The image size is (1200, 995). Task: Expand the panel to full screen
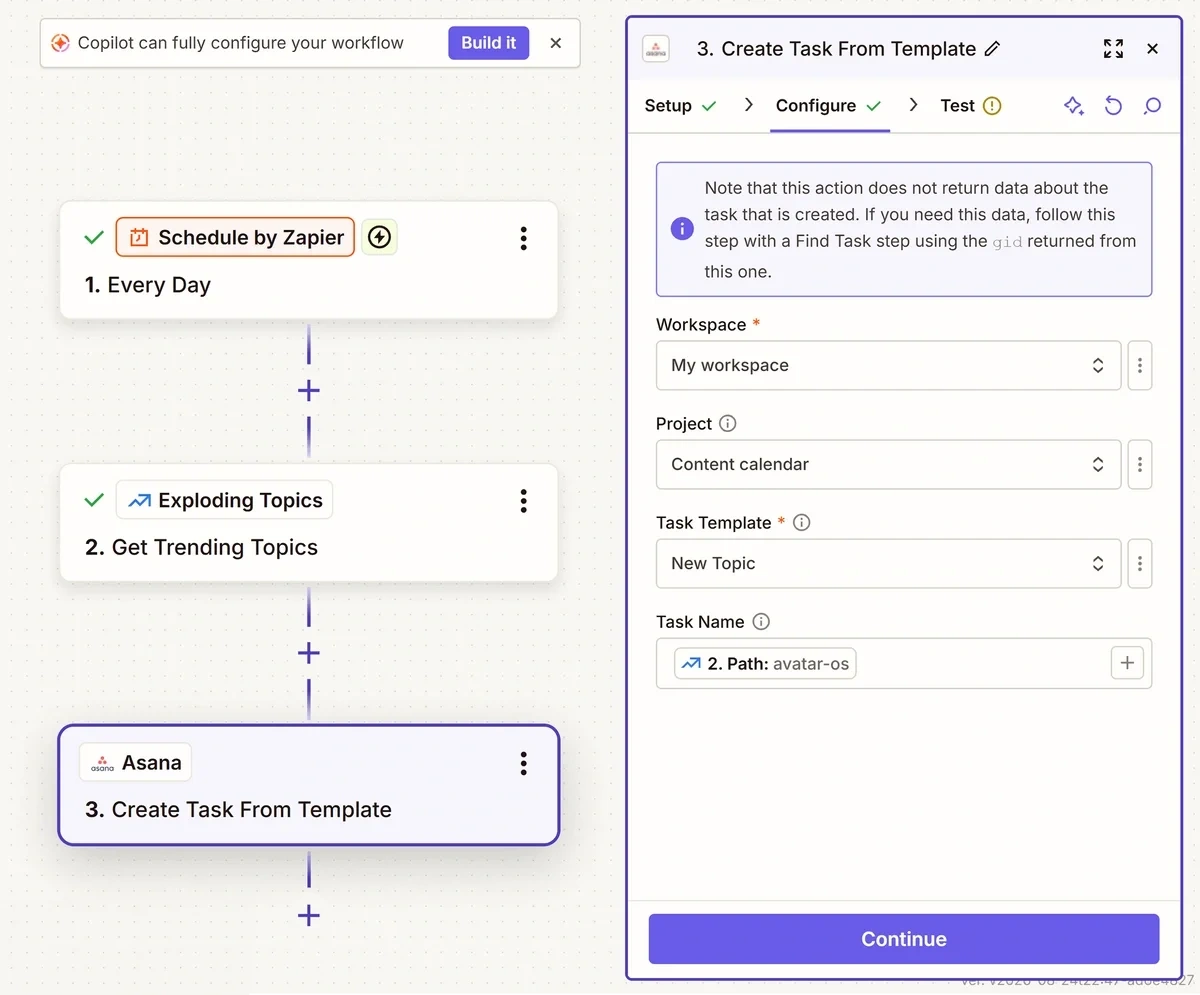(x=1113, y=49)
